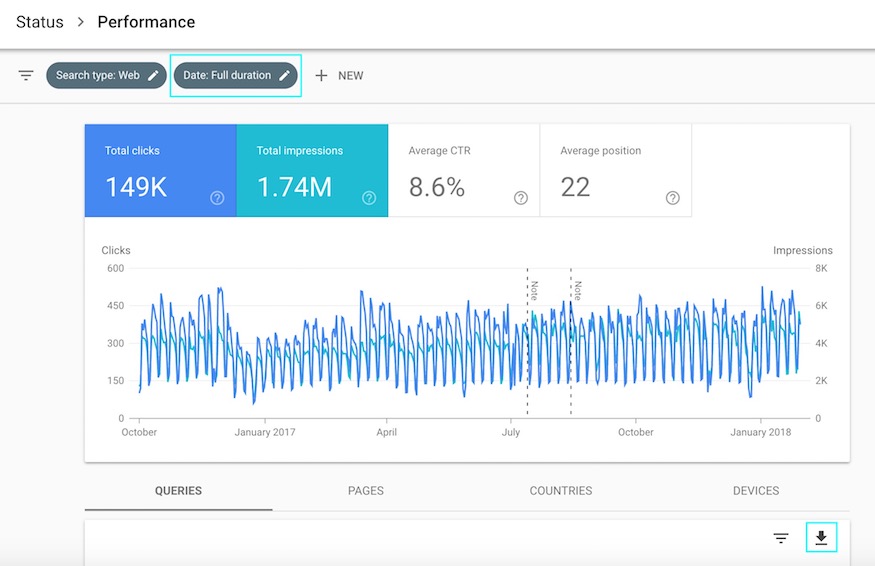Click the April axis label
Image resolution: width=875 pixels, height=566 pixels.
(386, 432)
